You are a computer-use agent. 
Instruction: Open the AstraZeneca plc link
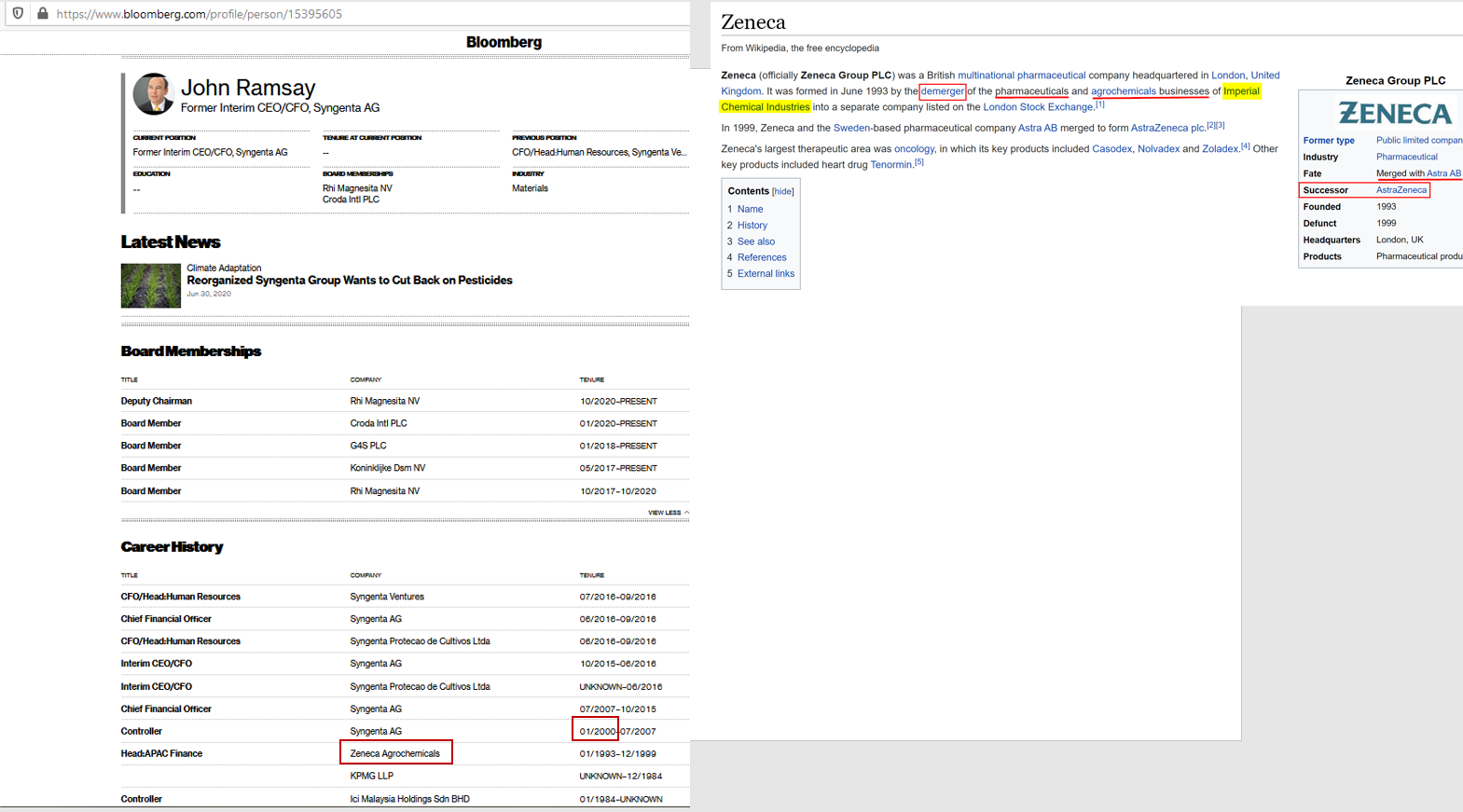(x=1167, y=128)
